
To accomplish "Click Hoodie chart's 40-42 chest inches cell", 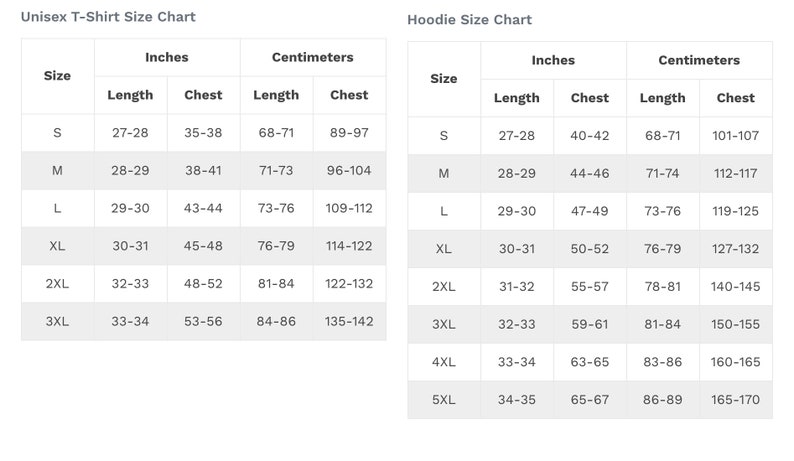I will coord(589,136).
